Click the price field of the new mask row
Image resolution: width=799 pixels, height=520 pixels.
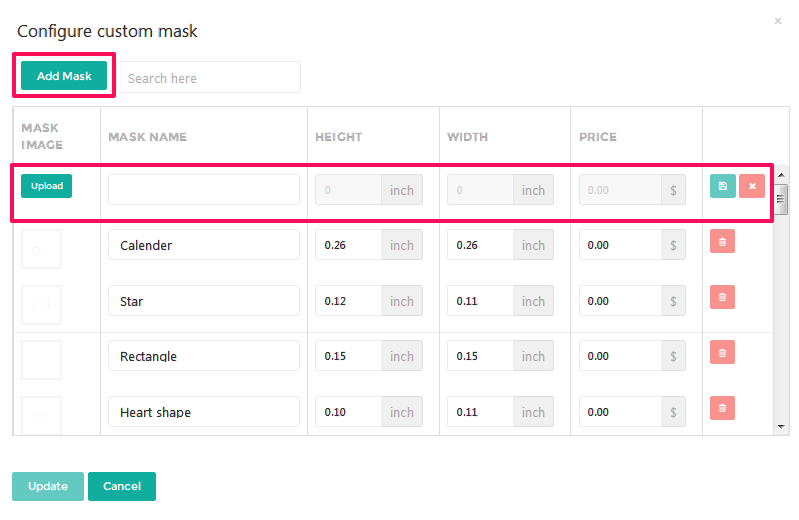pos(620,190)
